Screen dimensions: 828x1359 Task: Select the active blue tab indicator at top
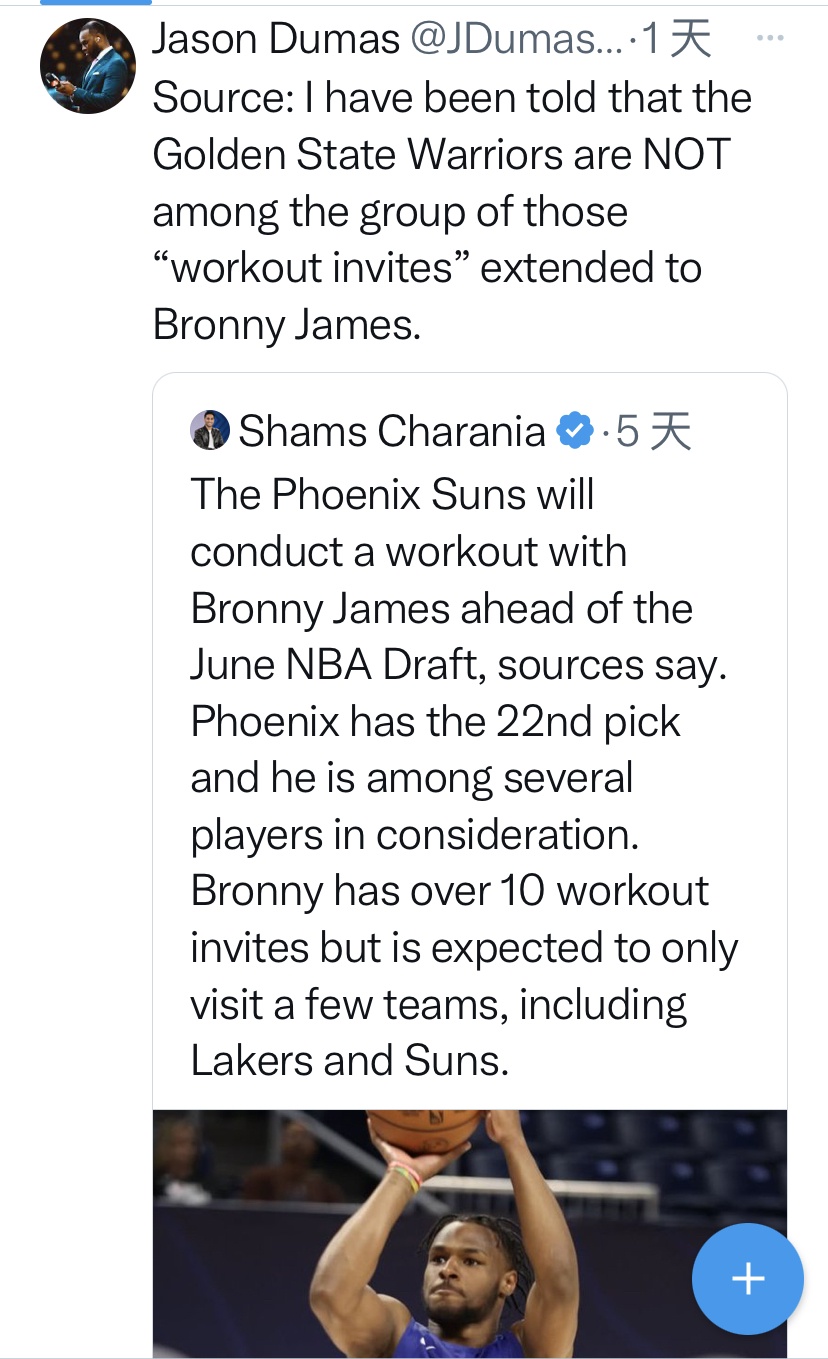(x=80, y=3)
